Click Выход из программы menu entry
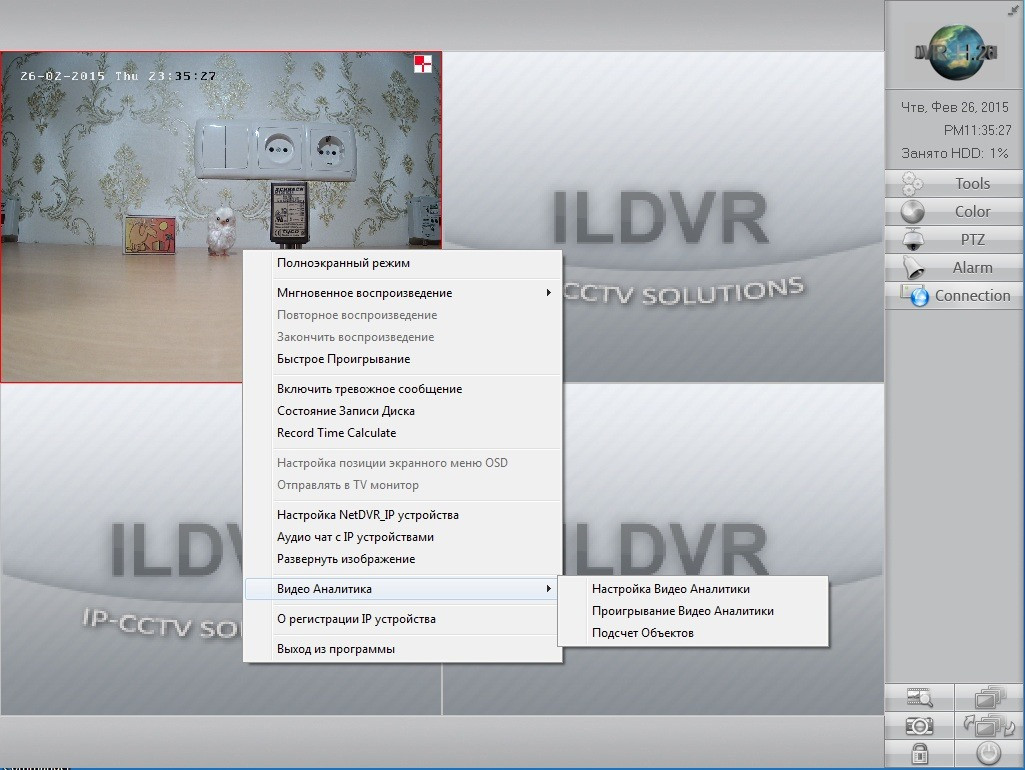The image size is (1025, 770). tap(335, 649)
